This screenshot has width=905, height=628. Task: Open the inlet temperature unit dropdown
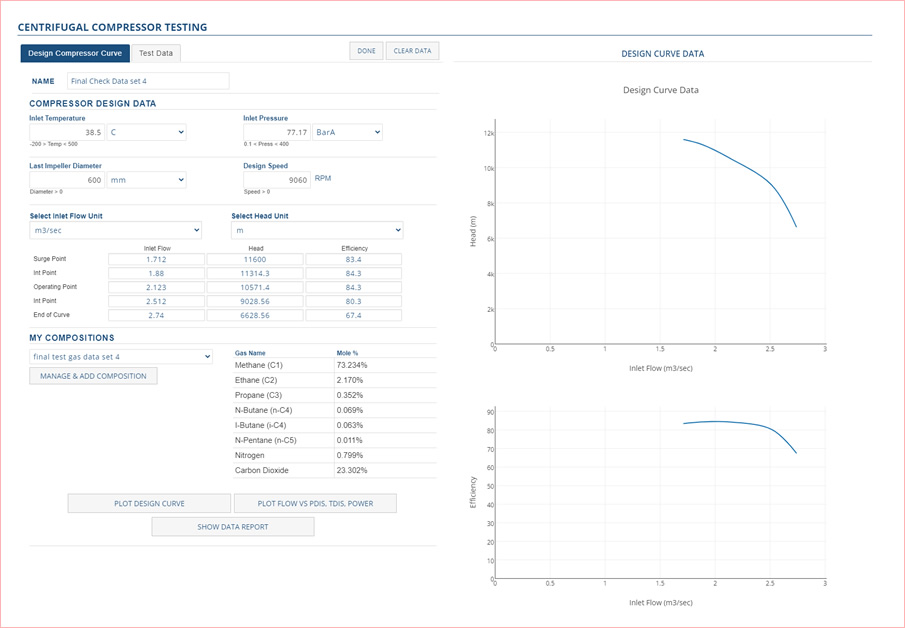coord(146,132)
